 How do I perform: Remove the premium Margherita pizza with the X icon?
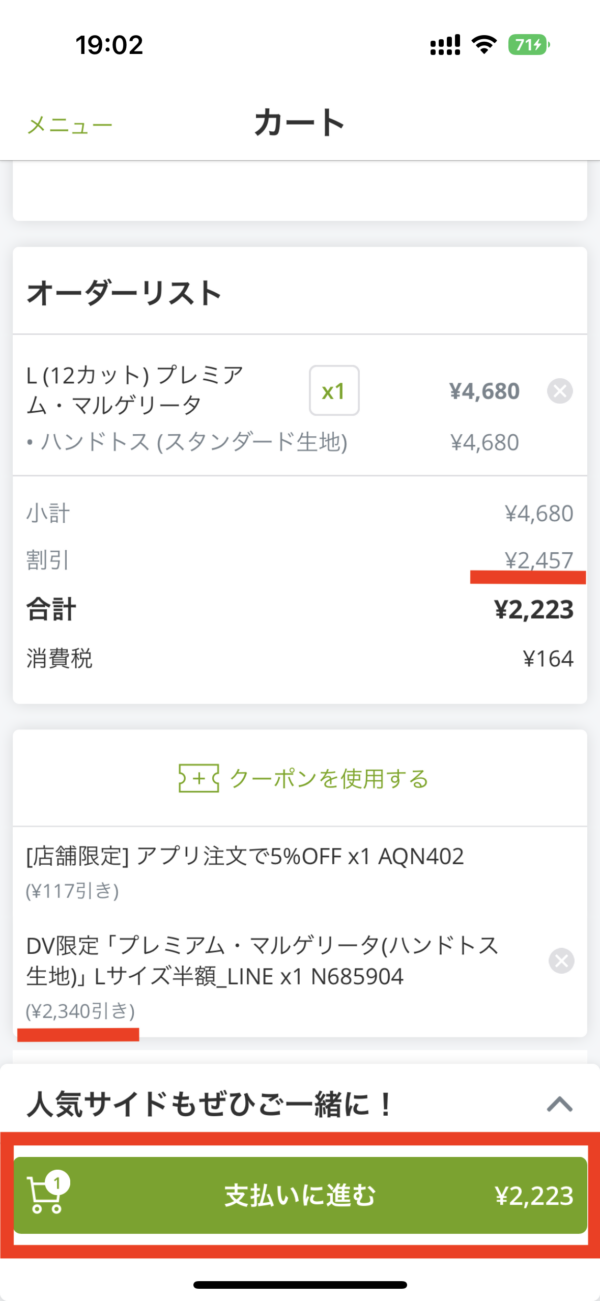tap(561, 392)
